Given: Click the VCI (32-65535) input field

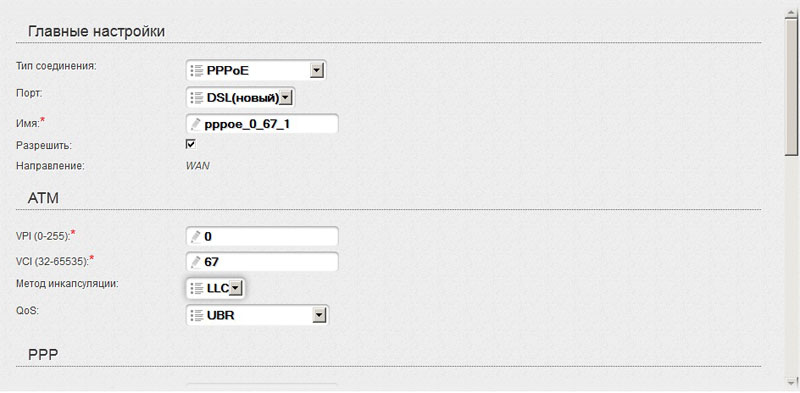Looking at the screenshot, I should [x=262, y=262].
